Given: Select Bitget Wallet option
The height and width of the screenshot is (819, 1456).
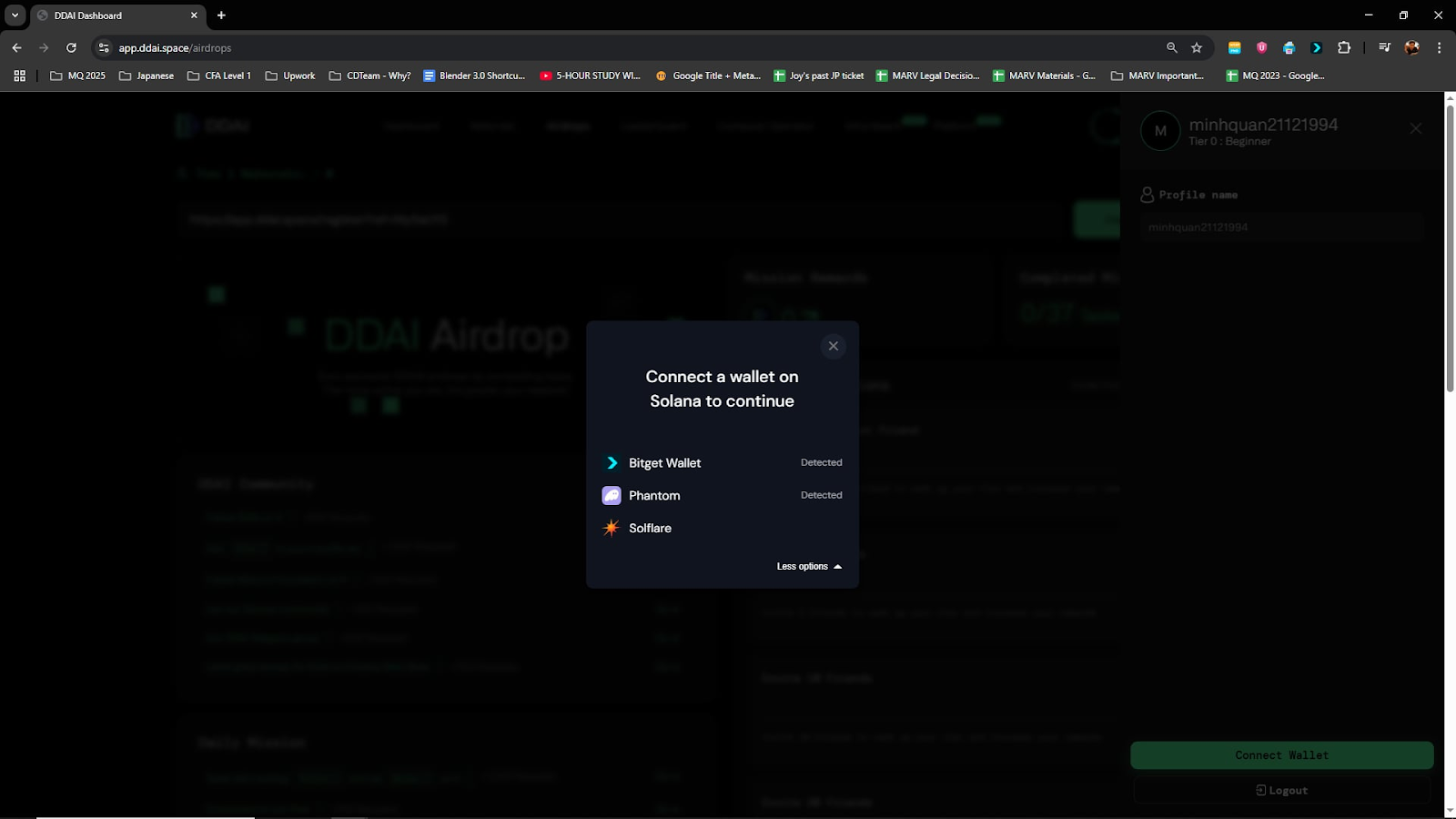Looking at the screenshot, I should [723, 462].
